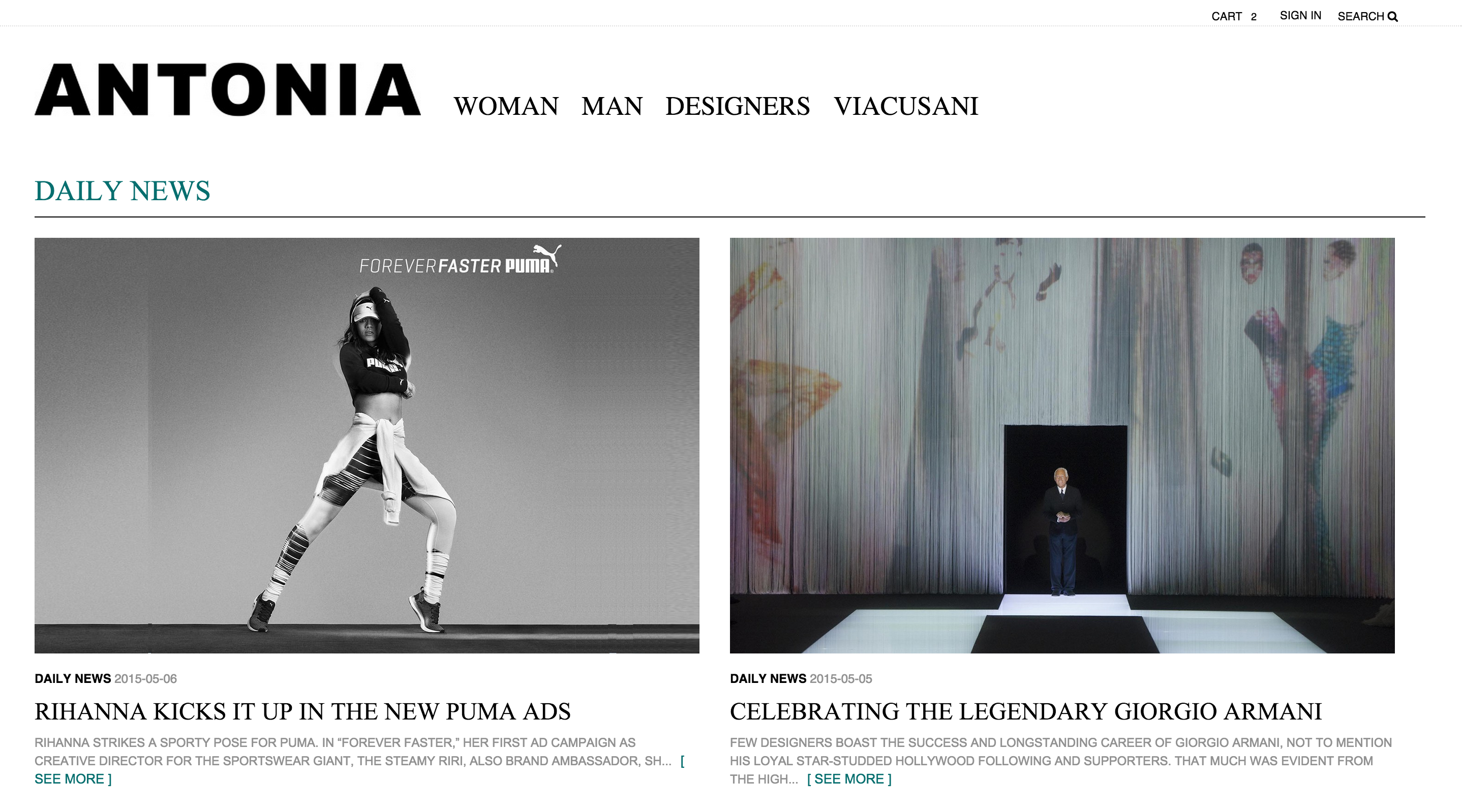The width and height of the screenshot is (1462, 812).
Task: Open the DESIGNERS menu
Action: [737, 106]
